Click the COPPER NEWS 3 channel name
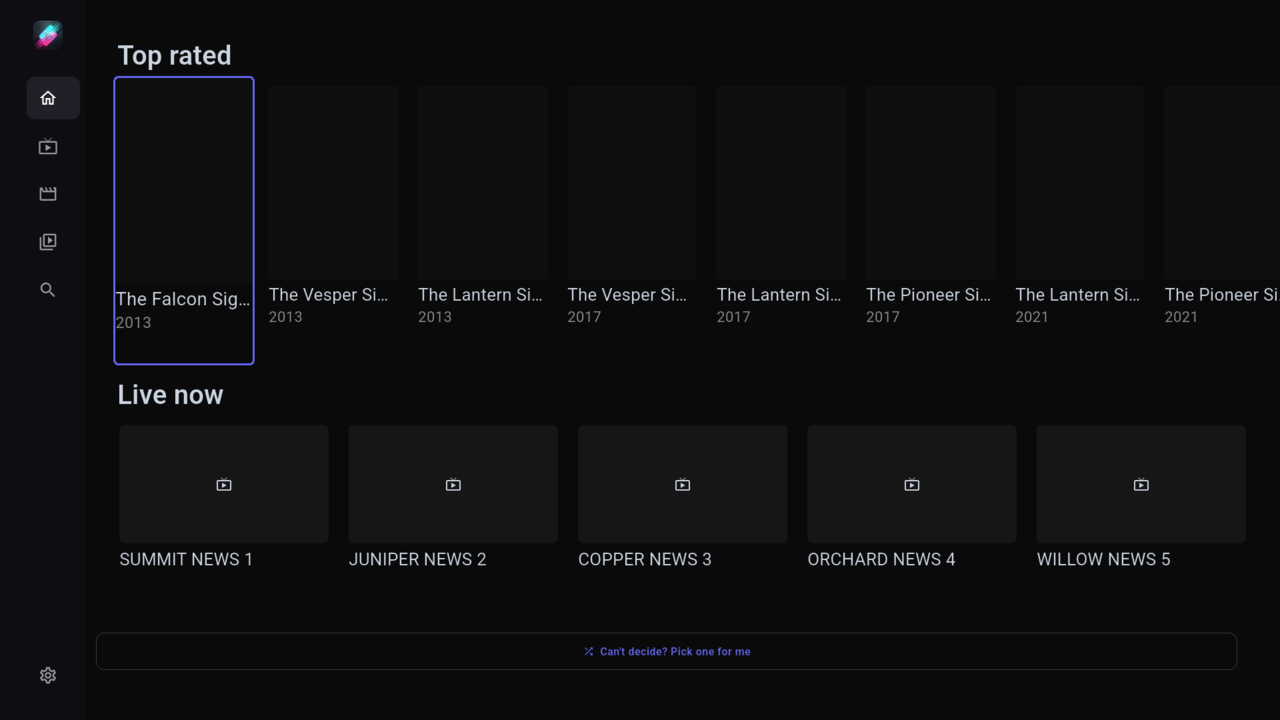Image resolution: width=1280 pixels, height=720 pixels. (645, 559)
